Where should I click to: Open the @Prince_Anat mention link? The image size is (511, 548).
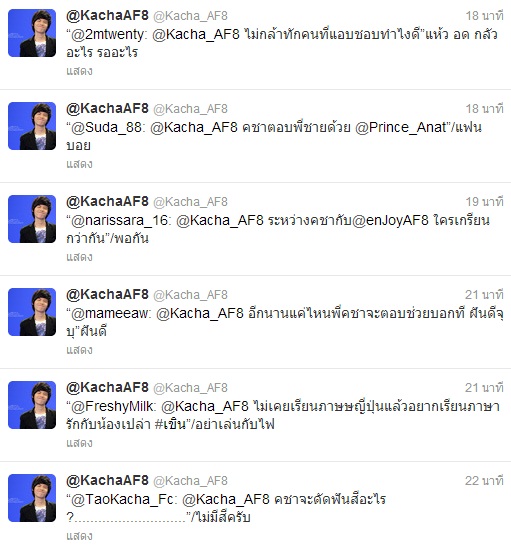pos(401,128)
